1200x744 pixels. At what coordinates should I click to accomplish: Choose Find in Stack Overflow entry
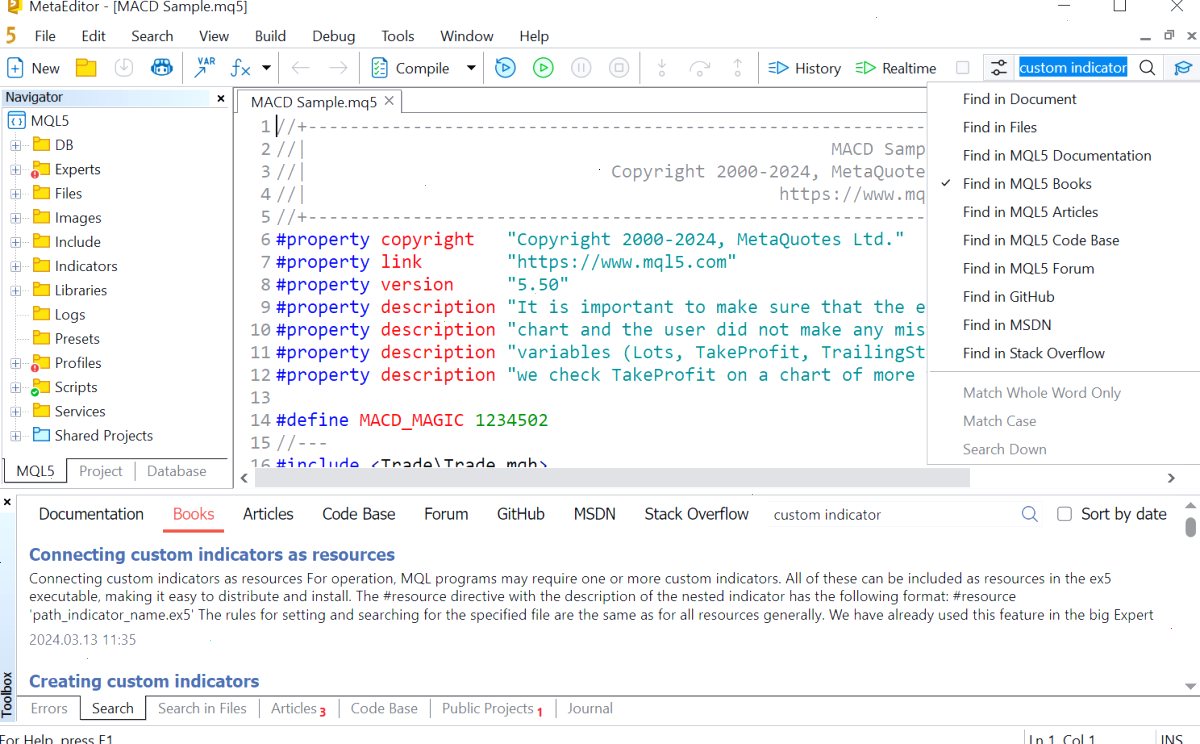coord(1034,353)
